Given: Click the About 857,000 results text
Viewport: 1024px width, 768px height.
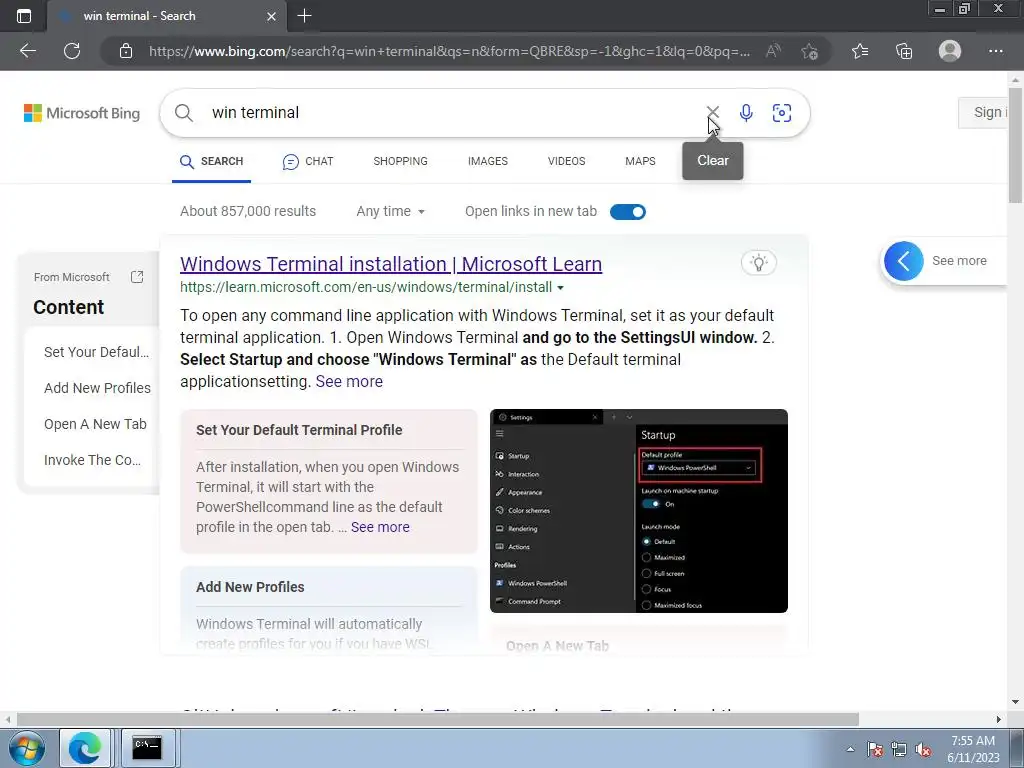Looking at the screenshot, I should point(248,212).
